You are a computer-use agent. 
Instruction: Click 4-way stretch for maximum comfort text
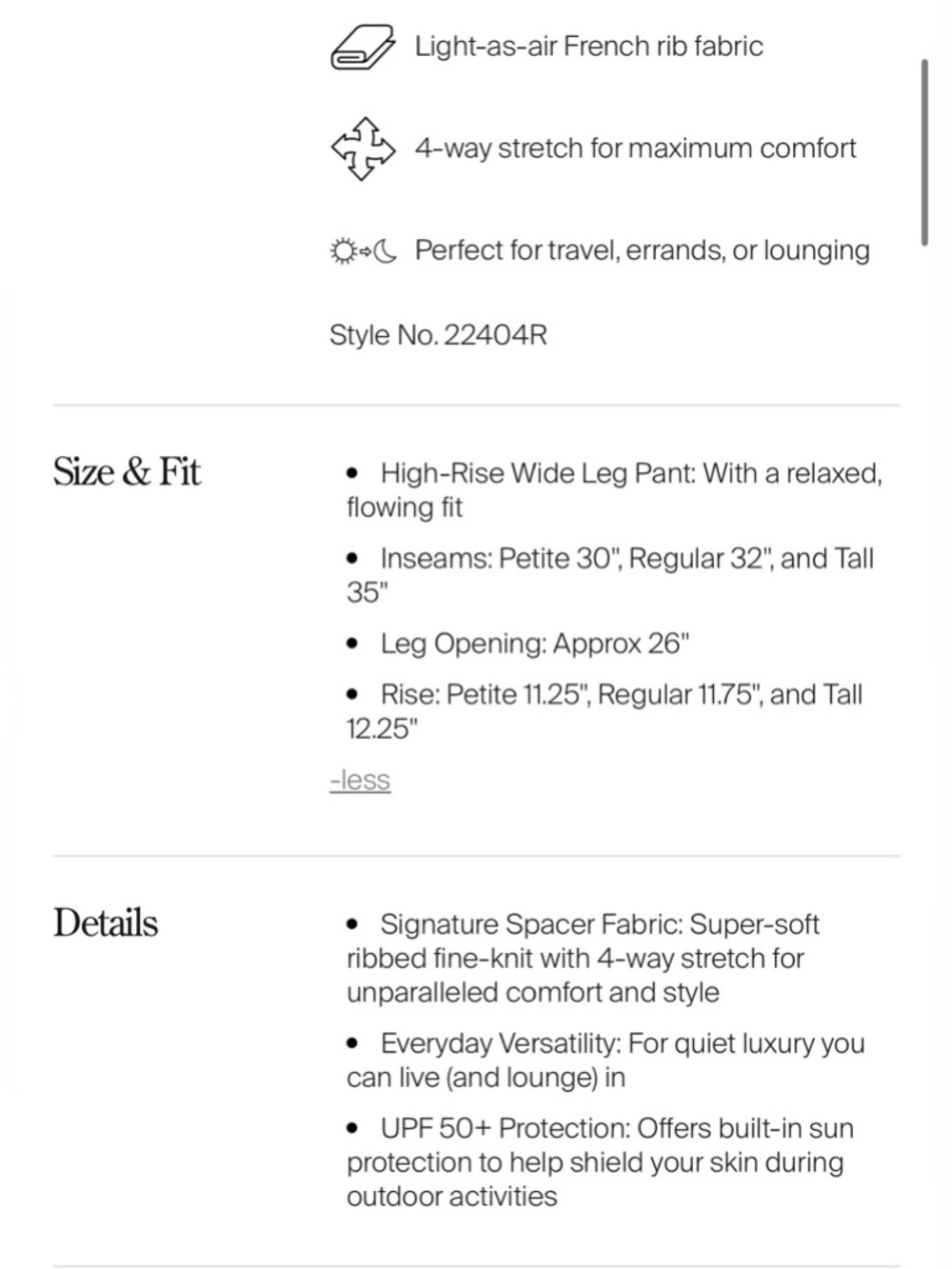coord(635,149)
